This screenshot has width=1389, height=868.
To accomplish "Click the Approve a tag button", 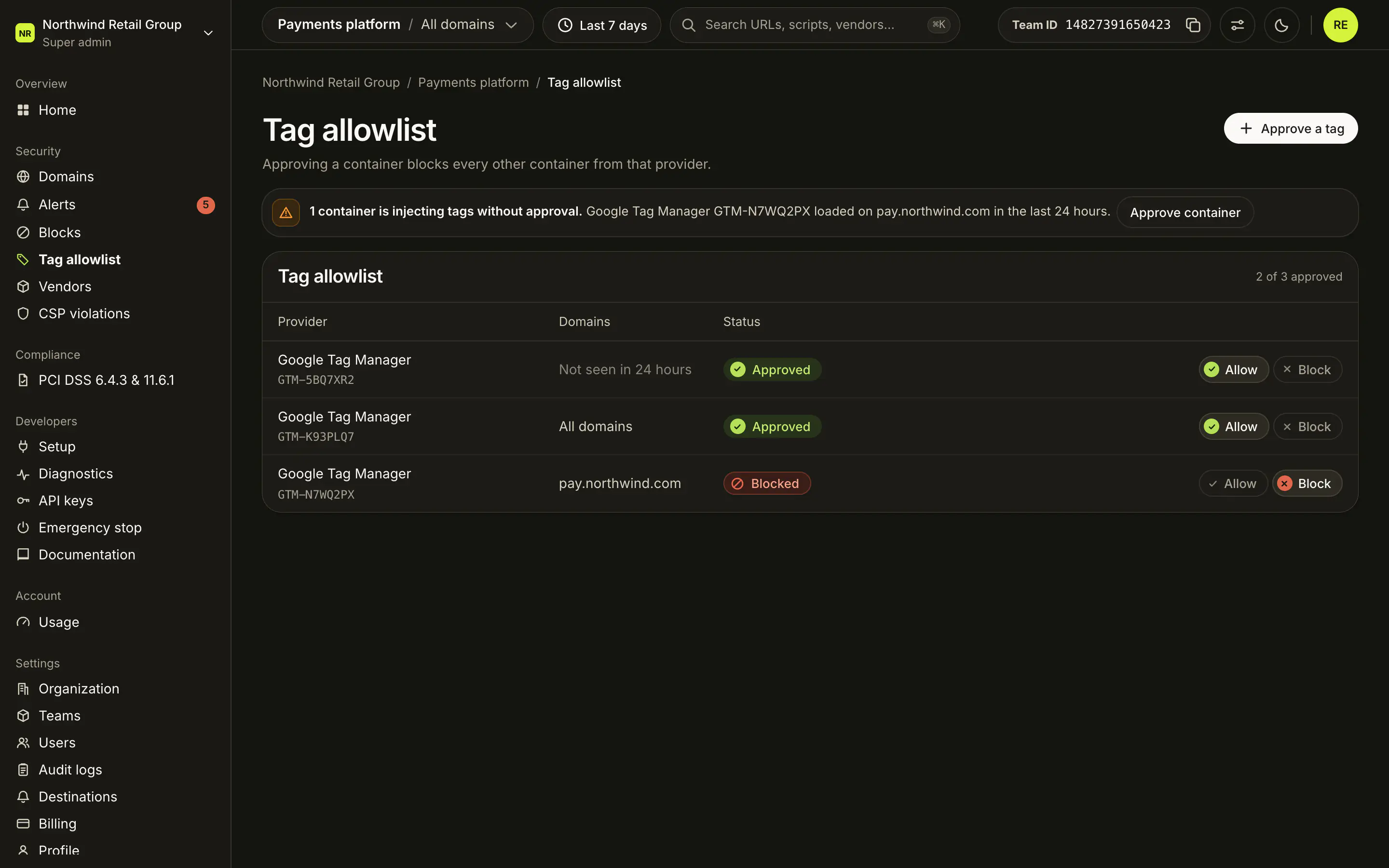I will click(1290, 129).
